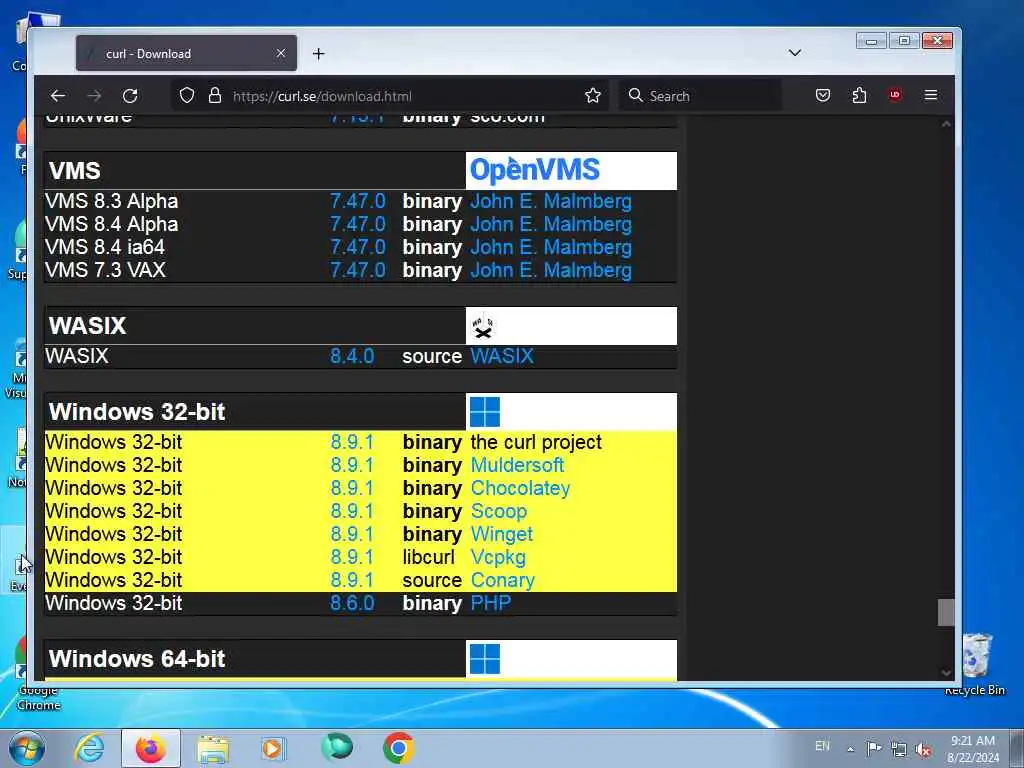Click the forward navigation arrow
Viewport: 1024px width, 768px height.
click(95, 96)
